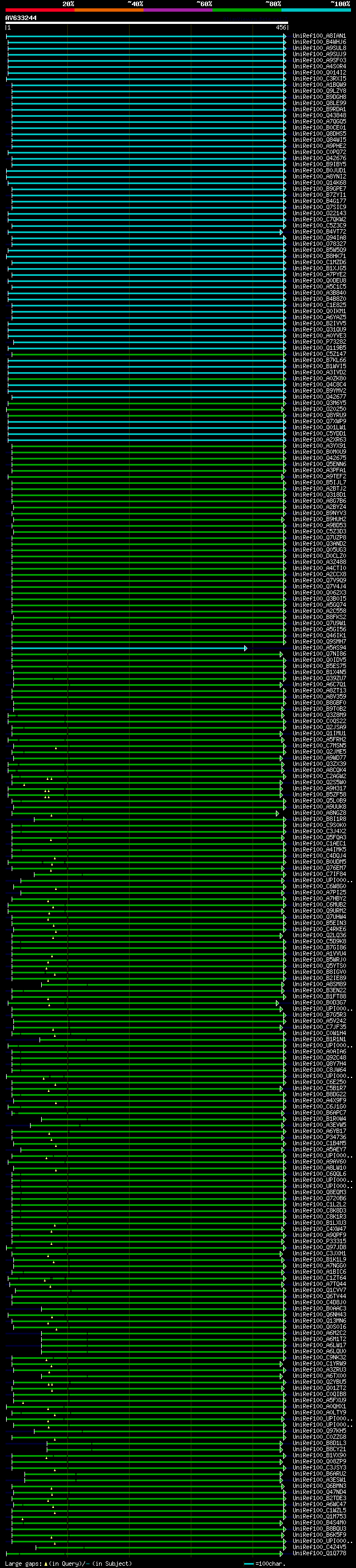Open the UniRef100_O22143 hit
Screen dimensions: 356x1568
click(319, 214)
